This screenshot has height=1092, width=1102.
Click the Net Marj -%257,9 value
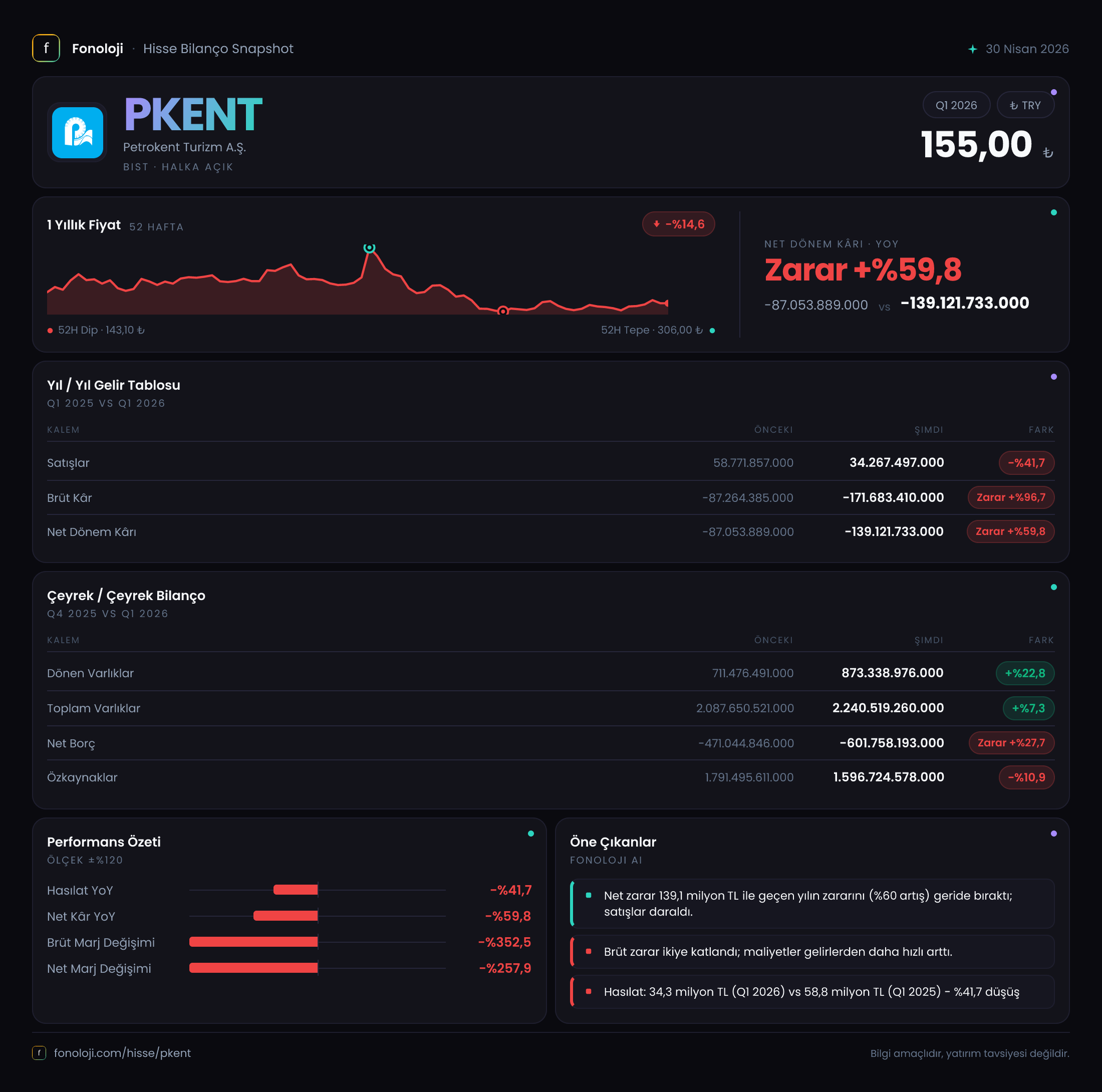click(505, 968)
